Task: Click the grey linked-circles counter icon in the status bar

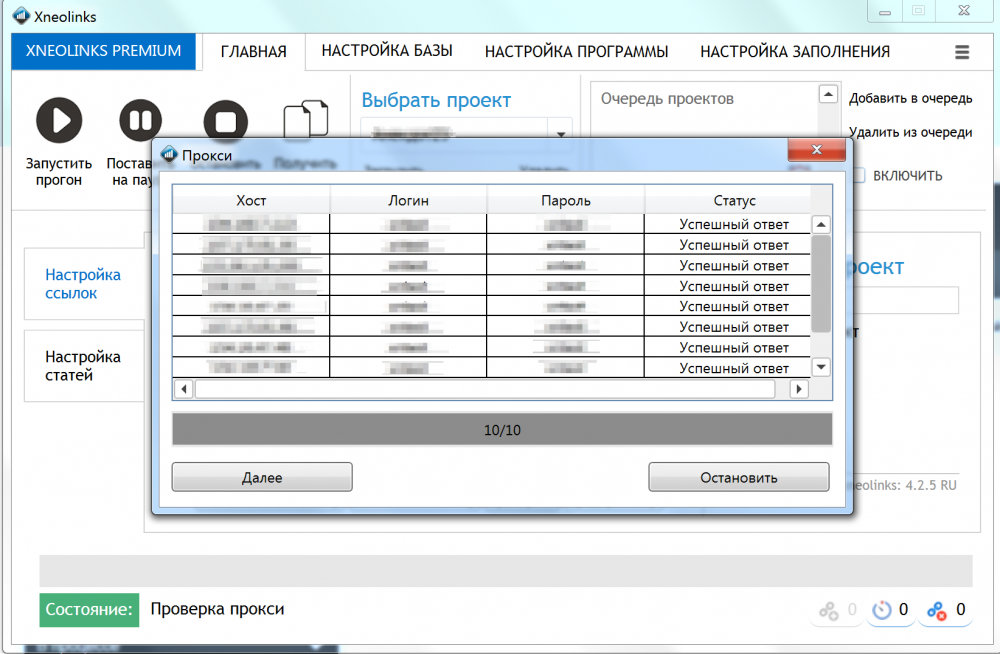Action: coord(828,611)
